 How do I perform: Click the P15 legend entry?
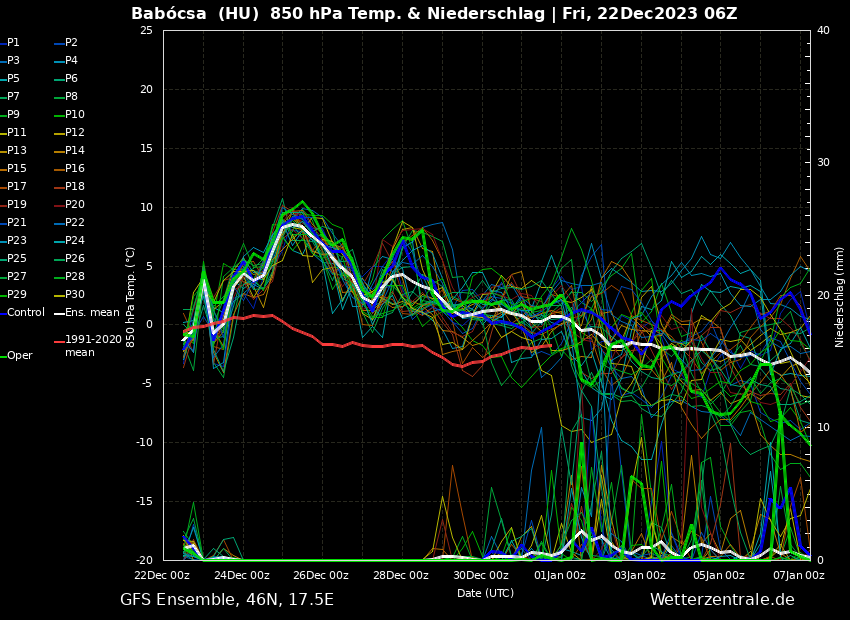point(17,169)
